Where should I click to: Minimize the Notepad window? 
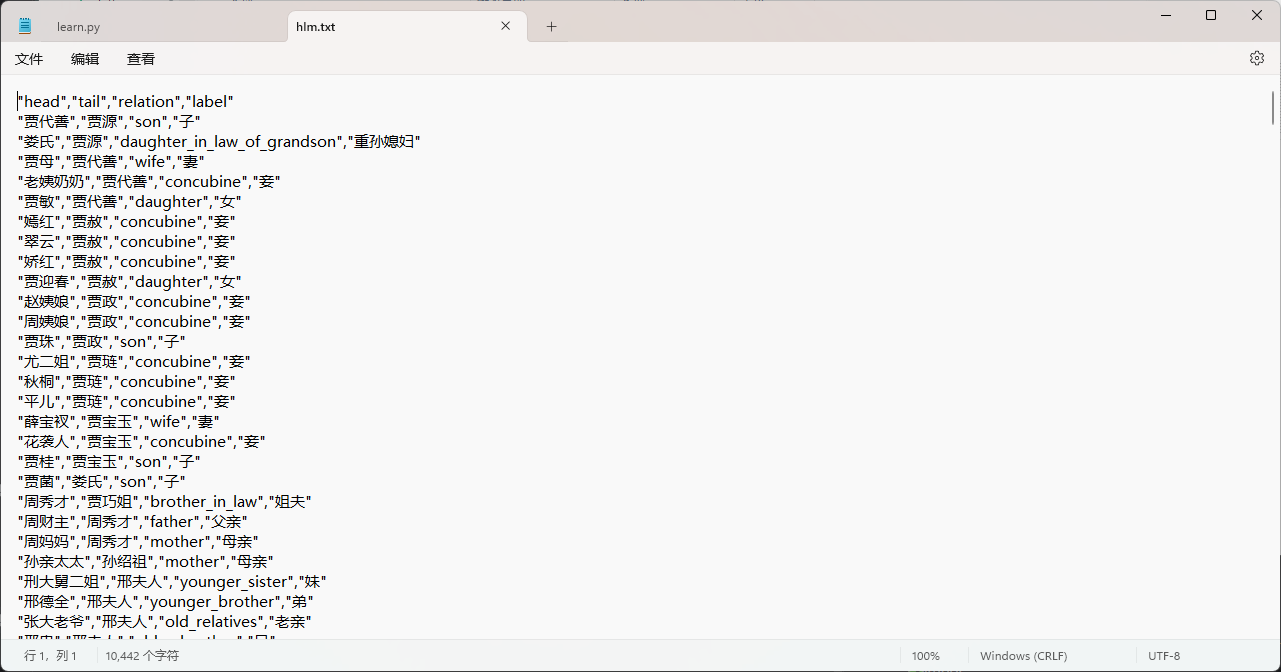(1164, 15)
